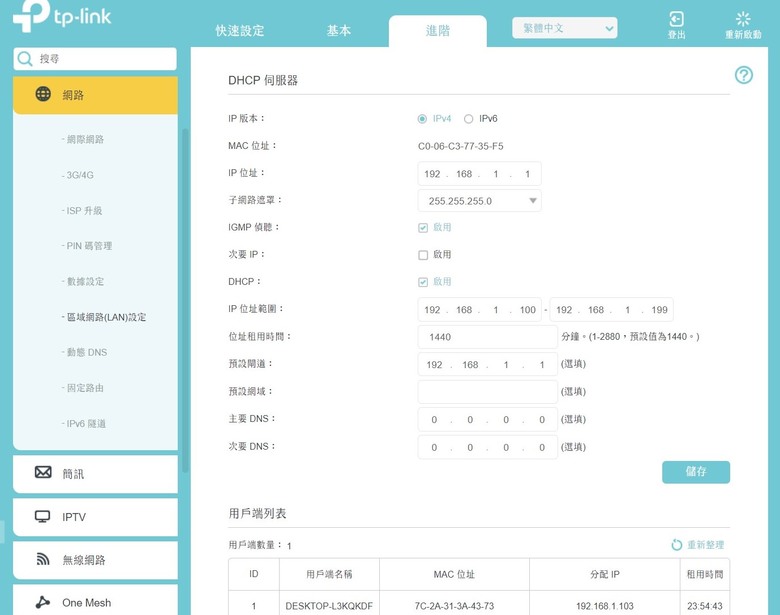The height and width of the screenshot is (615, 780).
Task: Click the MAC address 7C-2A-31-3A-43-73 cell
Action: coord(454,606)
